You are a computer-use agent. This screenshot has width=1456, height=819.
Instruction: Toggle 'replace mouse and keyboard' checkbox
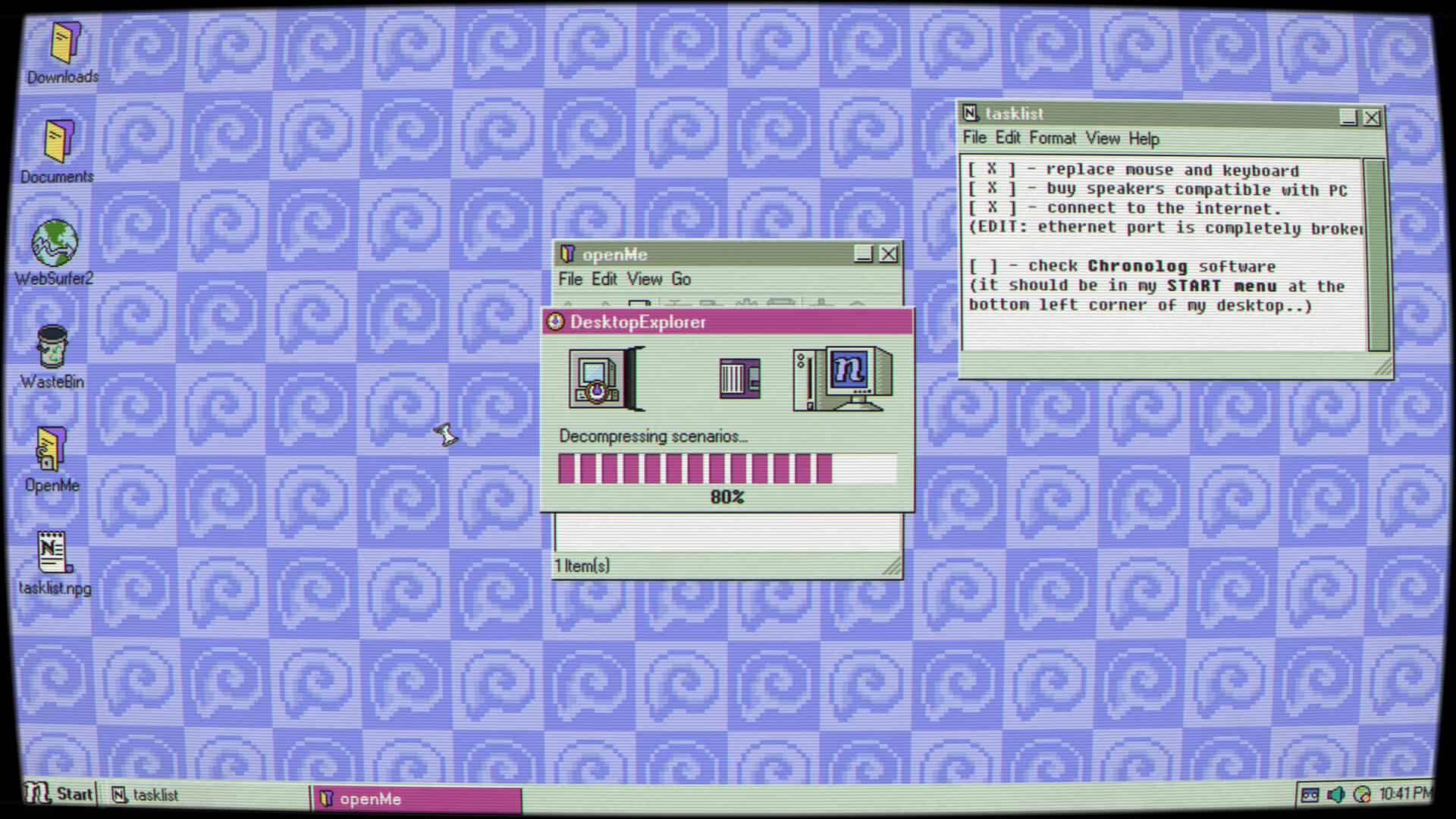point(992,170)
